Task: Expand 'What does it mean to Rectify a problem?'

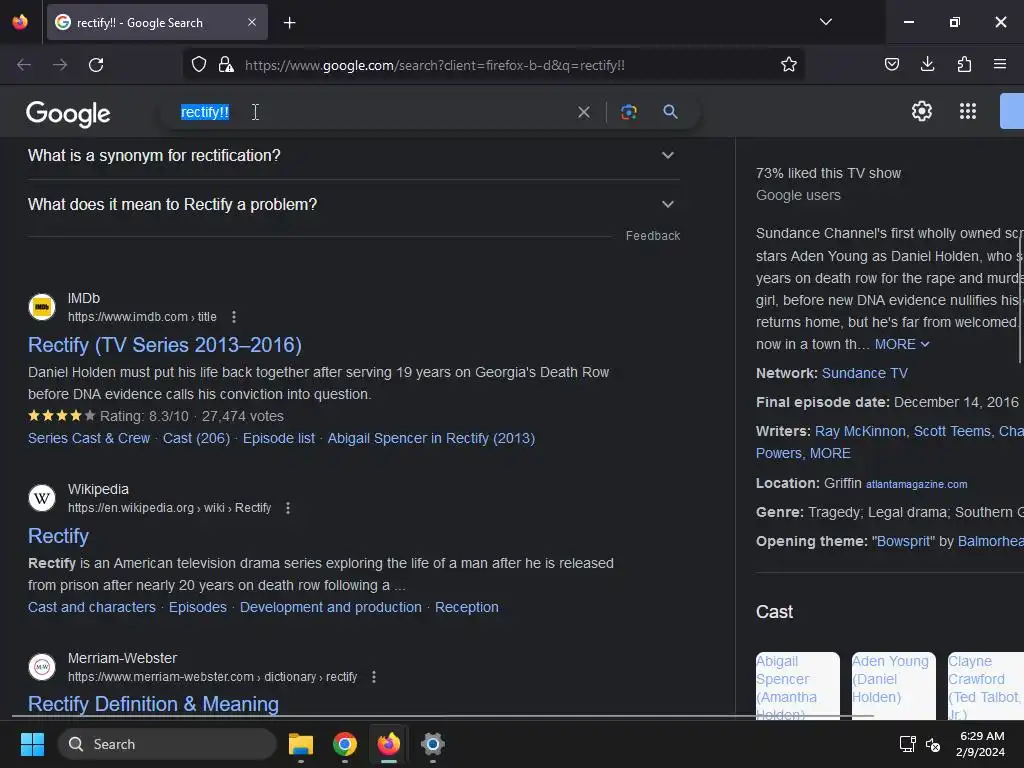Action: click(353, 204)
